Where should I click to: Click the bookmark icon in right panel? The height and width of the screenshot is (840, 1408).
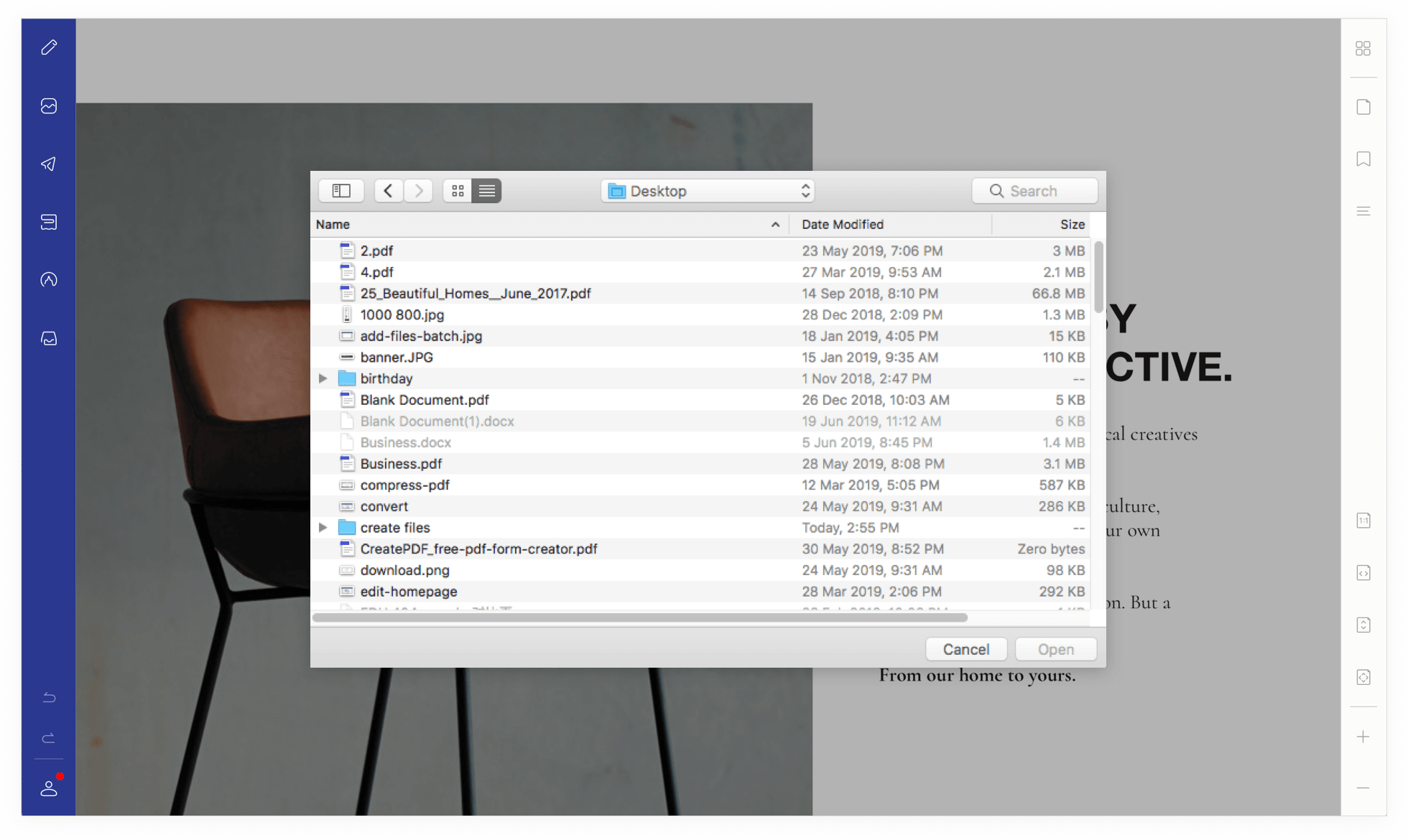1363,159
